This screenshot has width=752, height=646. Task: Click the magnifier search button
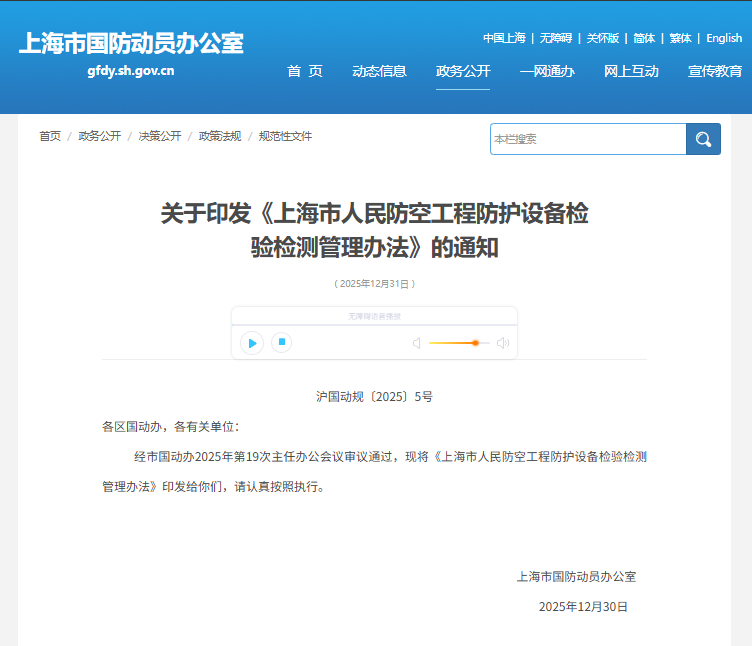703,139
